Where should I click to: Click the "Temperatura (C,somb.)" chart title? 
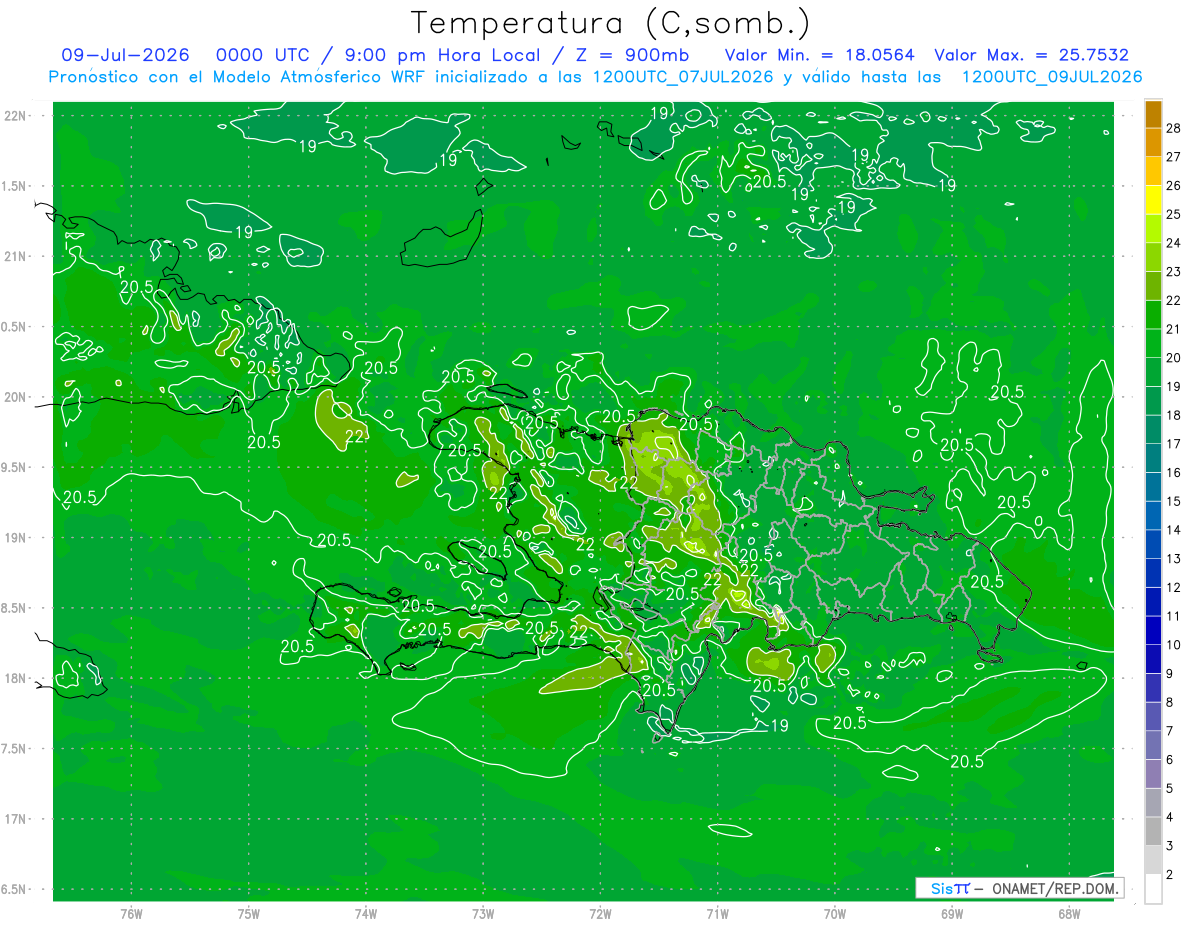click(x=611, y=22)
